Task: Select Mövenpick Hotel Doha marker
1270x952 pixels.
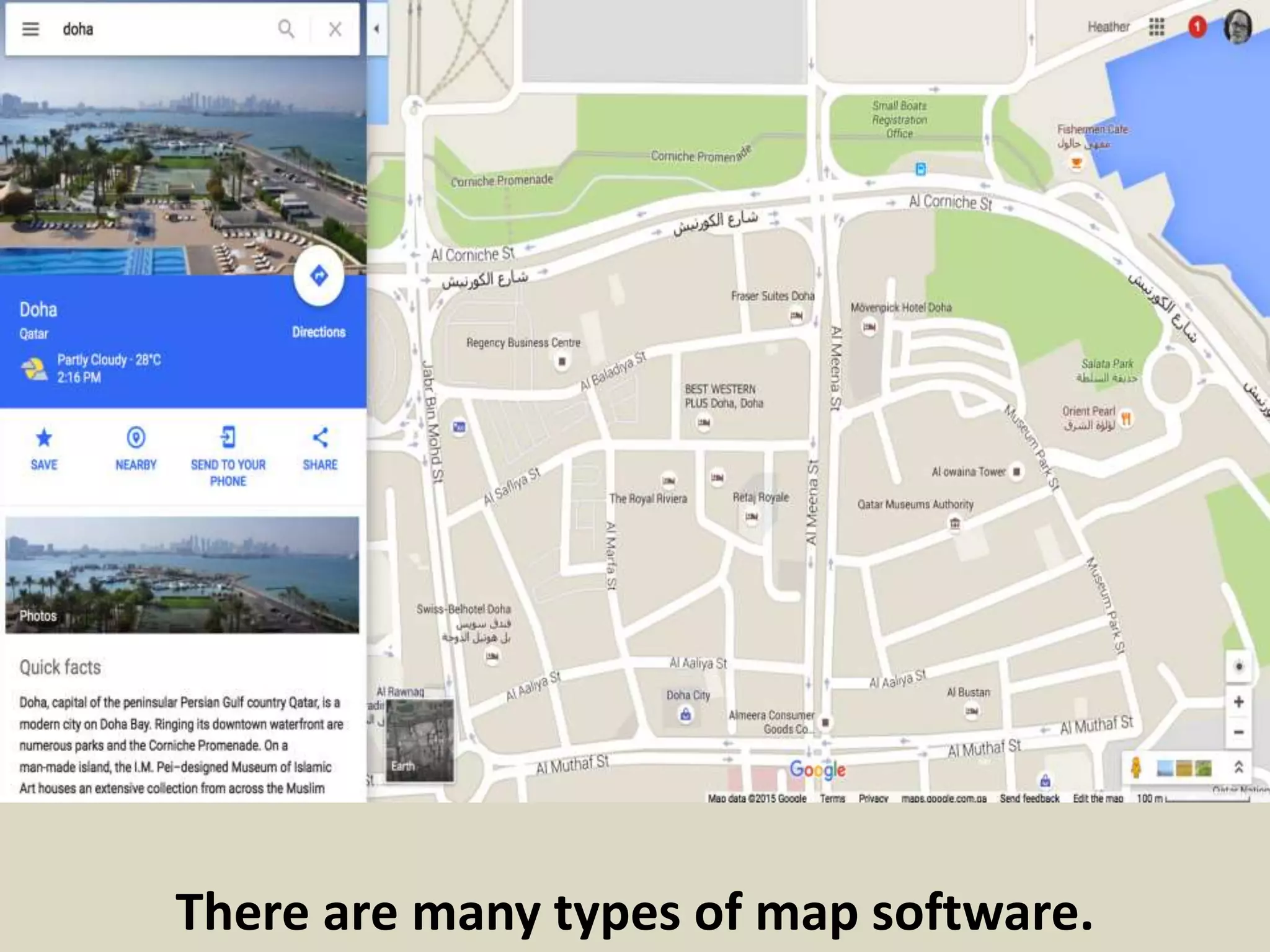Action: tap(869, 327)
